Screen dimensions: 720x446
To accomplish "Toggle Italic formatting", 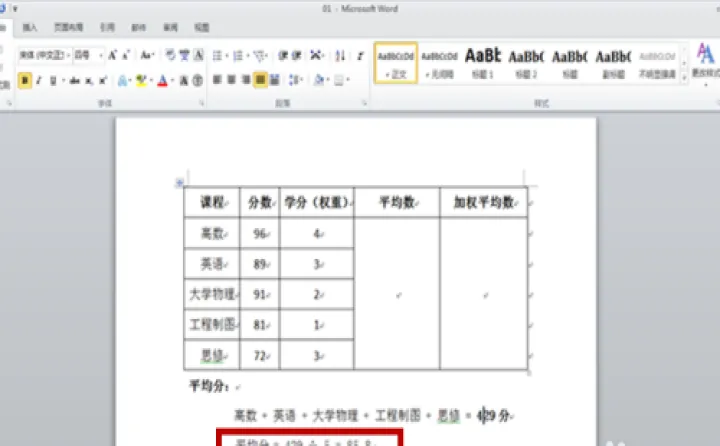I will click(39, 81).
